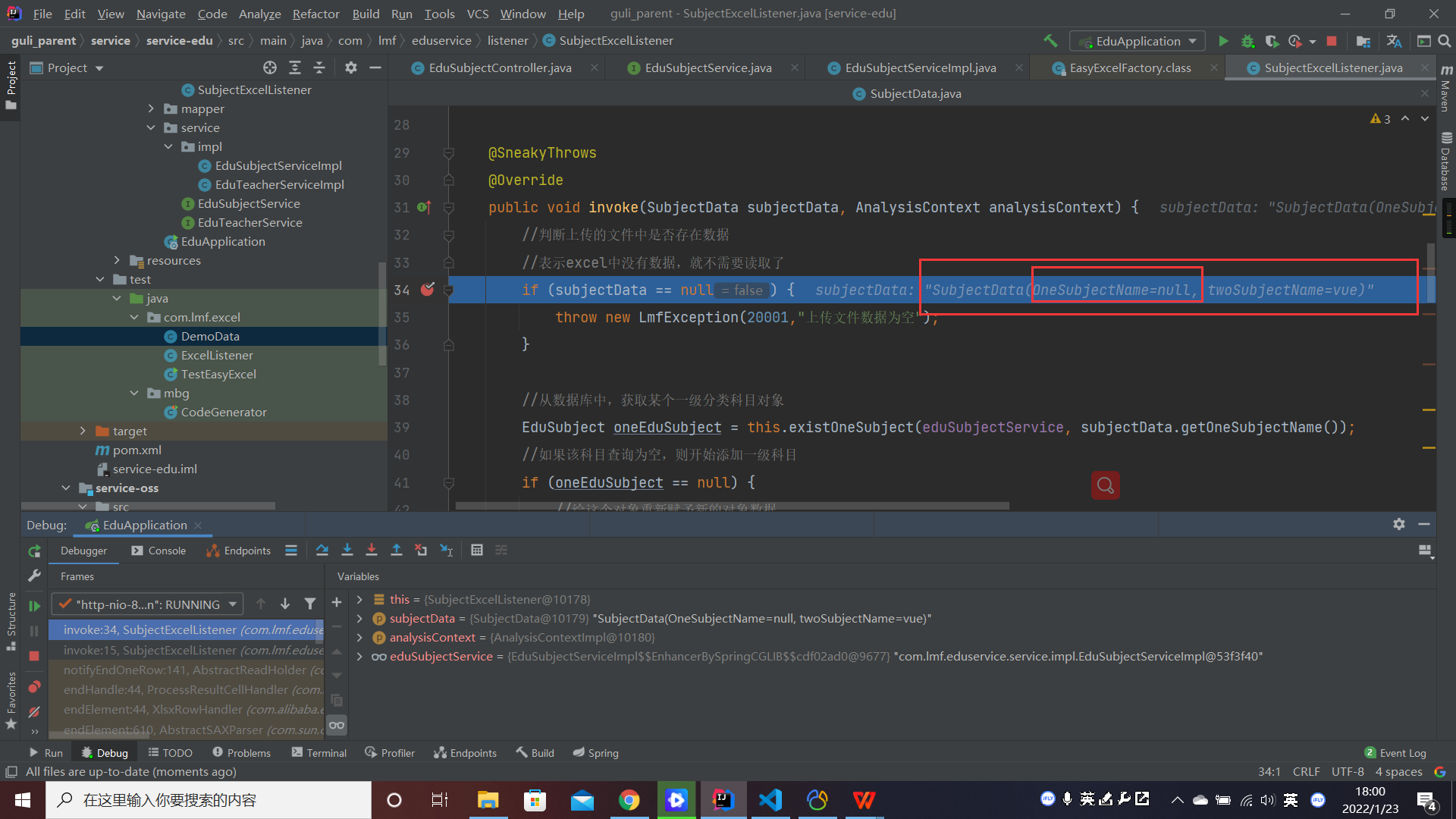Open the Refactor menu

[315, 14]
